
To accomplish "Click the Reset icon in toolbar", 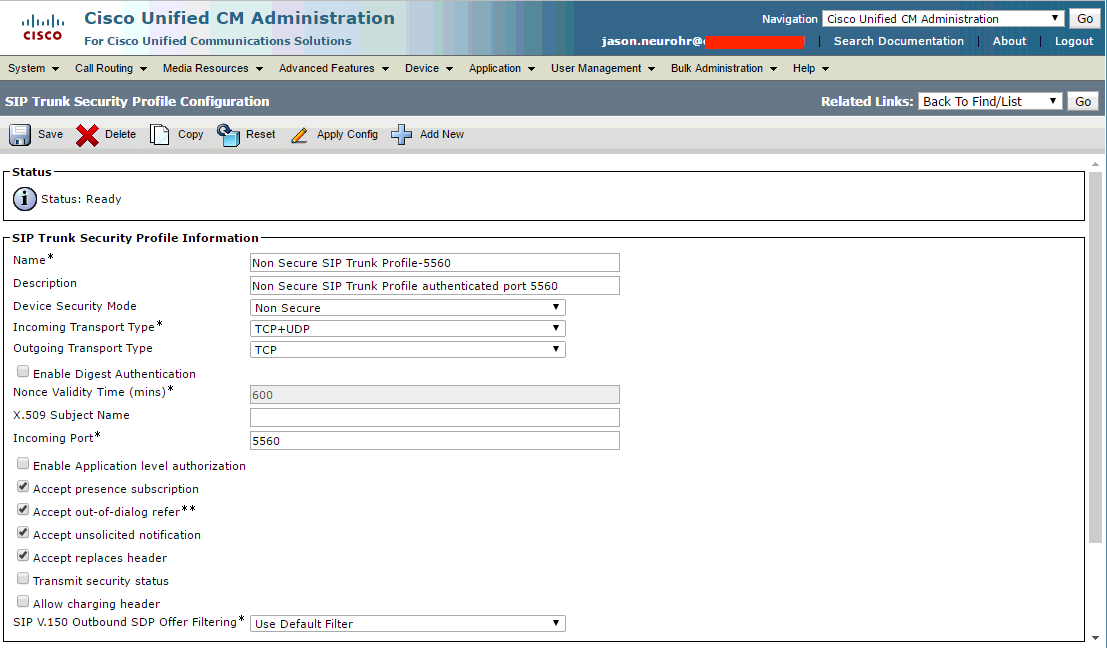I will [228, 134].
